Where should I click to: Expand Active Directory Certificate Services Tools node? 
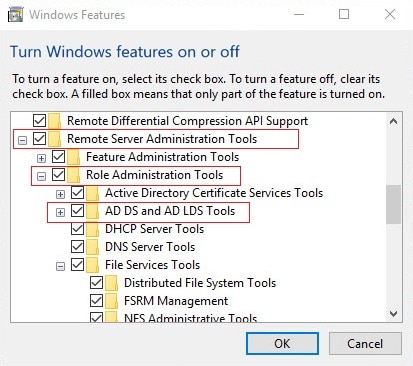(60, 194)
